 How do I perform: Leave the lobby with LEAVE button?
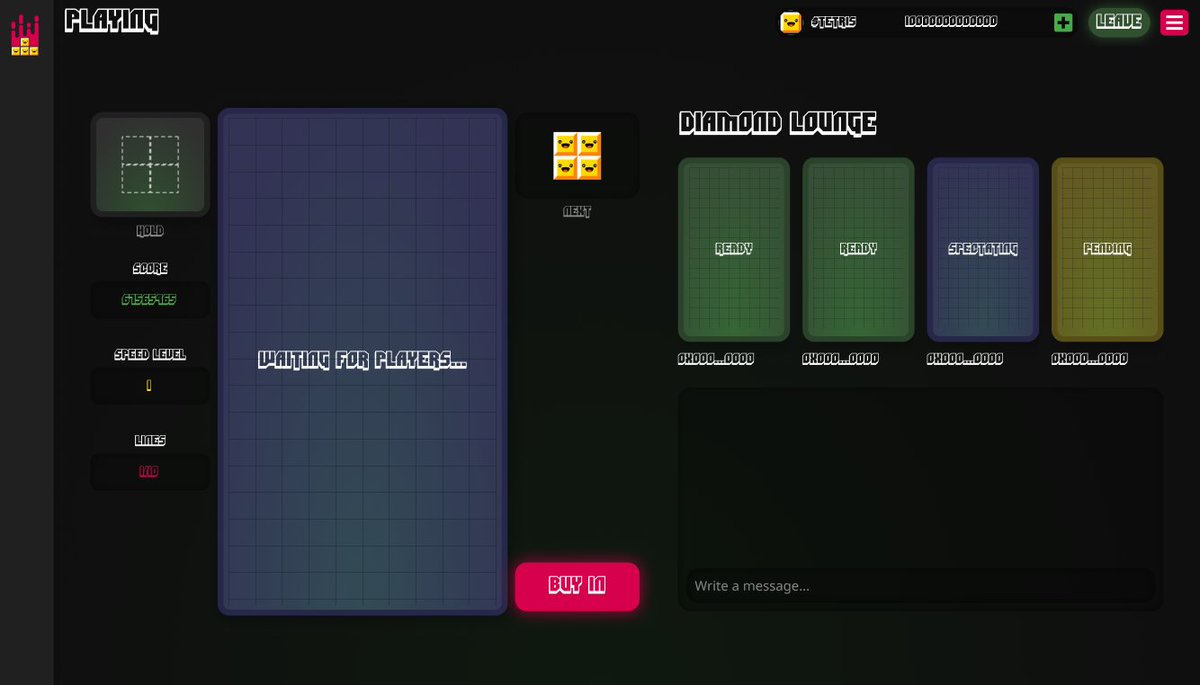(x=1119, y=22)
